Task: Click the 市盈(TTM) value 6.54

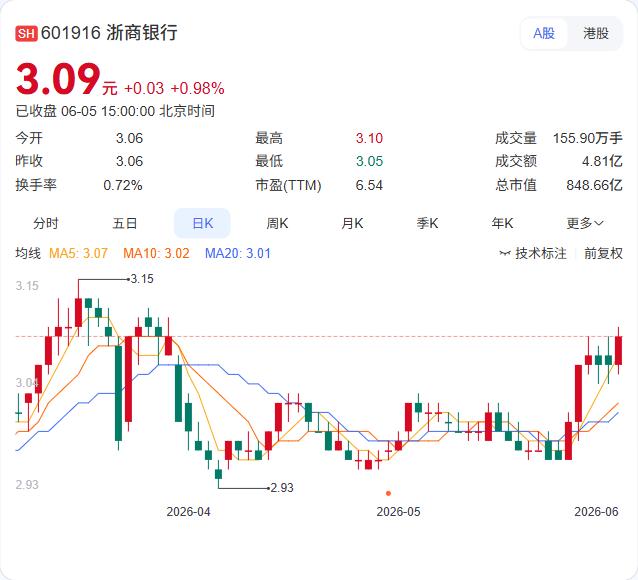Action: pos(369,185)
